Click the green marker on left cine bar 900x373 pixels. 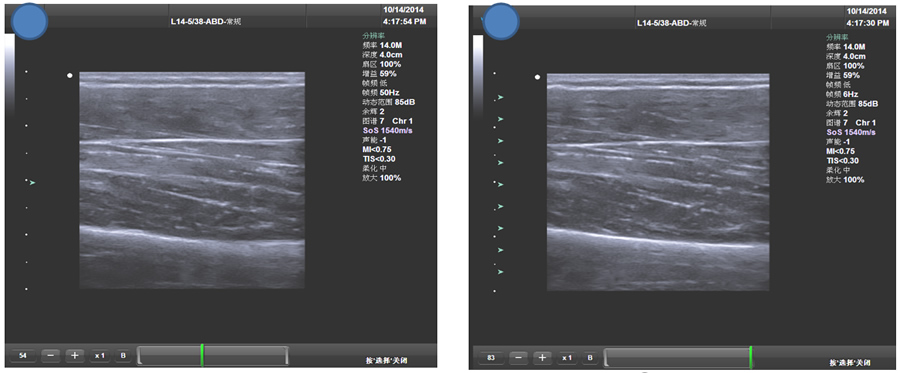point(202,356)
